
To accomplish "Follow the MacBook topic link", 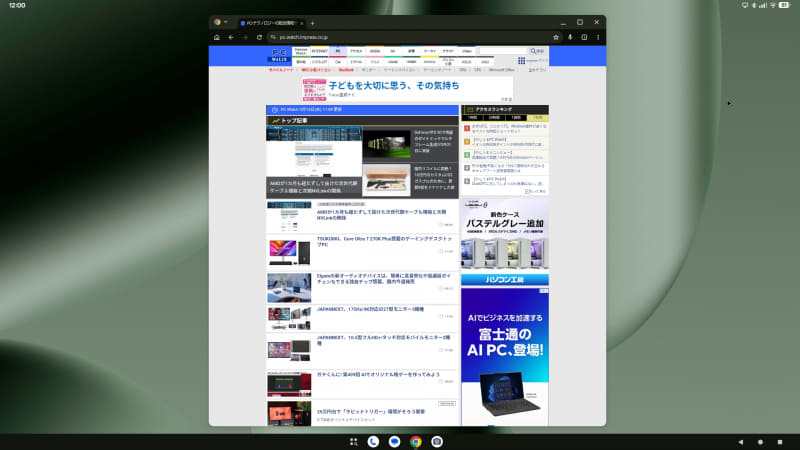I will [346, 70].
